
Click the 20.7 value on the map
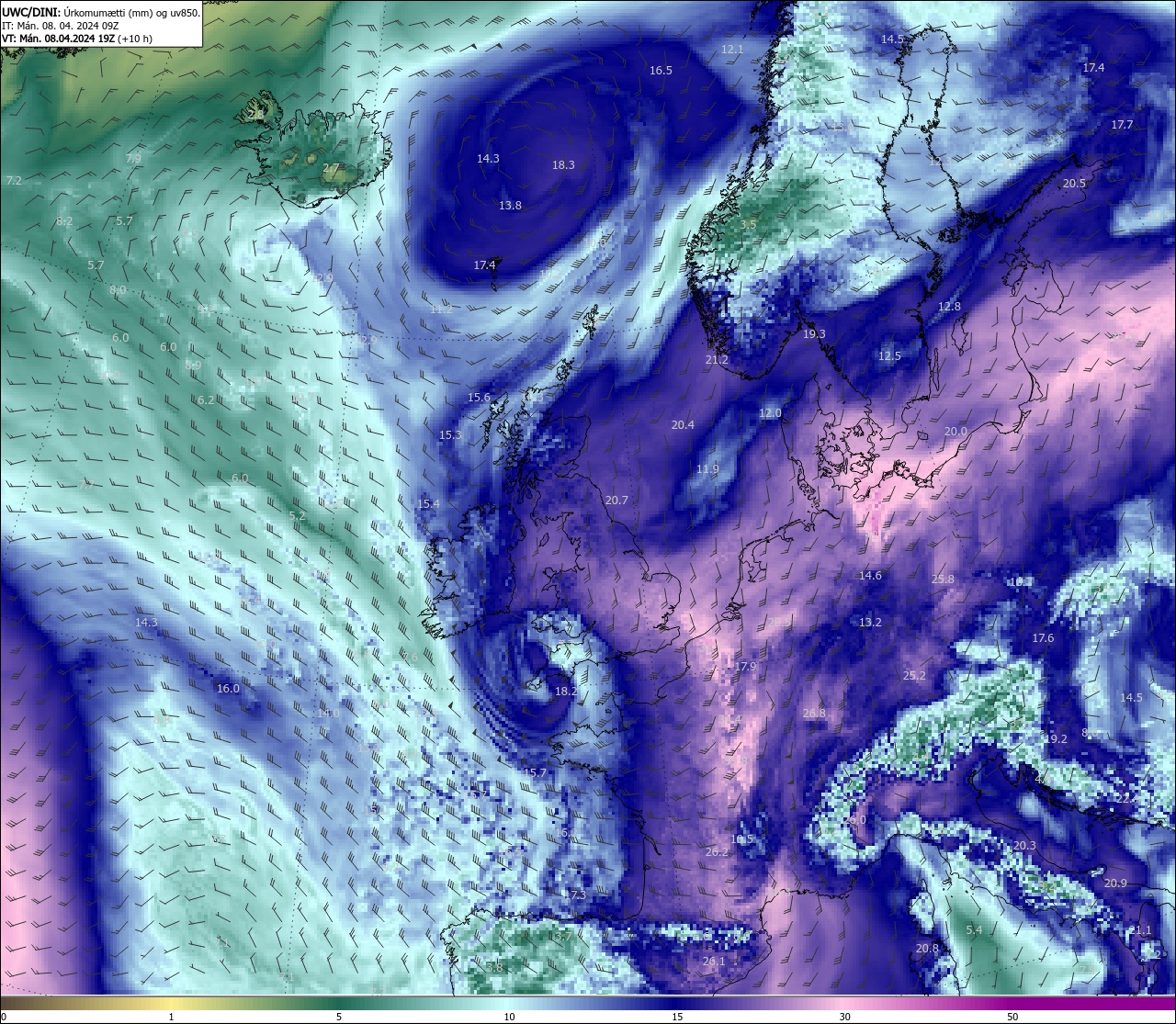pos(616,501)
